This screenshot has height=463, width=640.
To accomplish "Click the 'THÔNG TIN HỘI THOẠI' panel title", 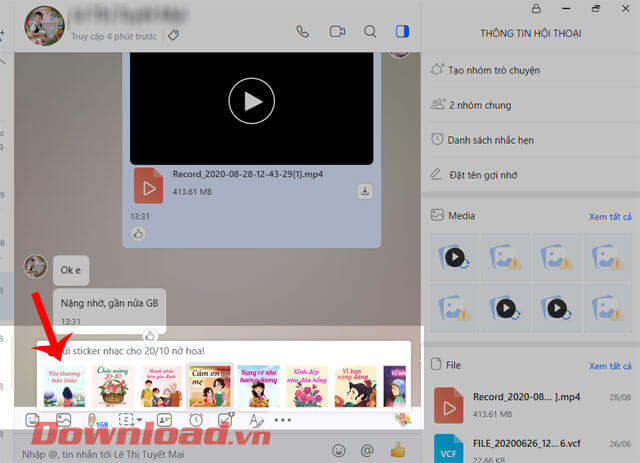I will click(531, 33).
